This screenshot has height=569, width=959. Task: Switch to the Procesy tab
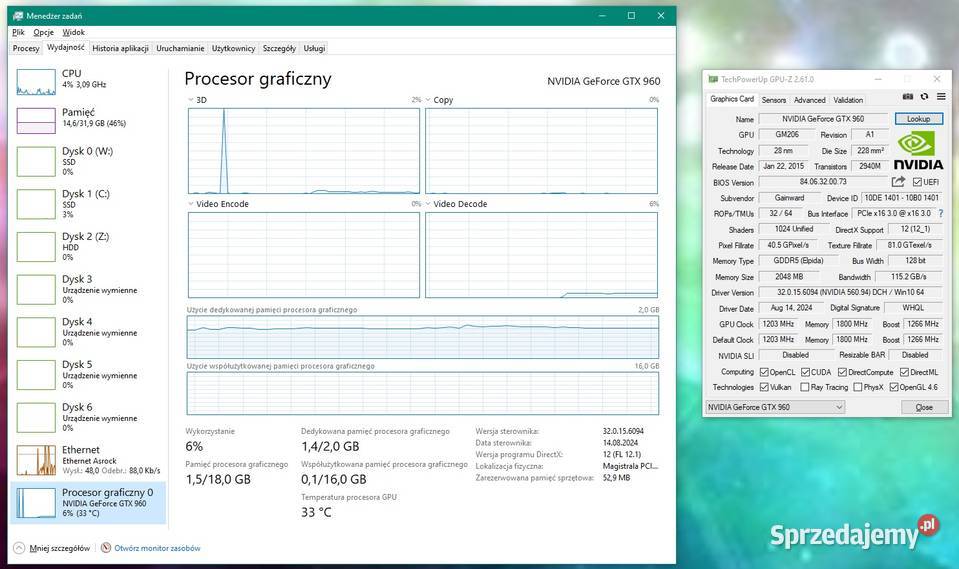click(26, 48)
